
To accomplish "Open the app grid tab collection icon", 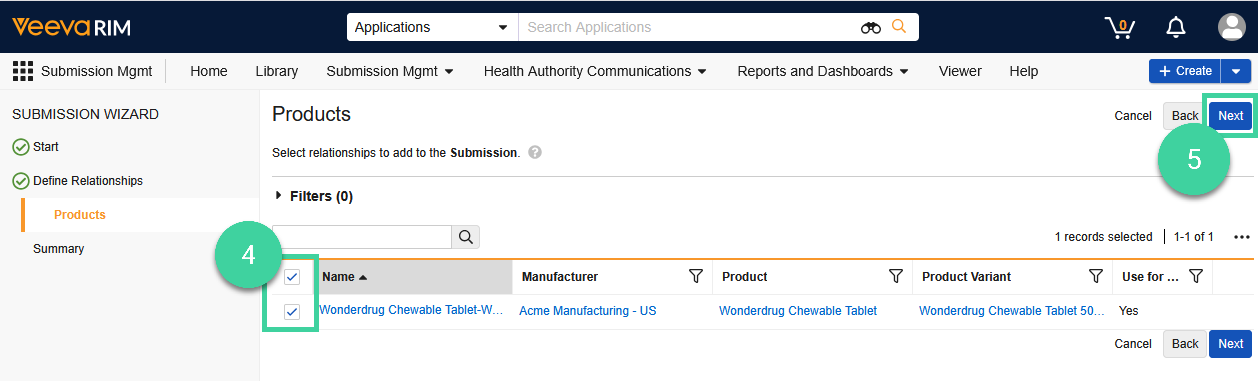I will pyautogui.click(x=22, y=71).
